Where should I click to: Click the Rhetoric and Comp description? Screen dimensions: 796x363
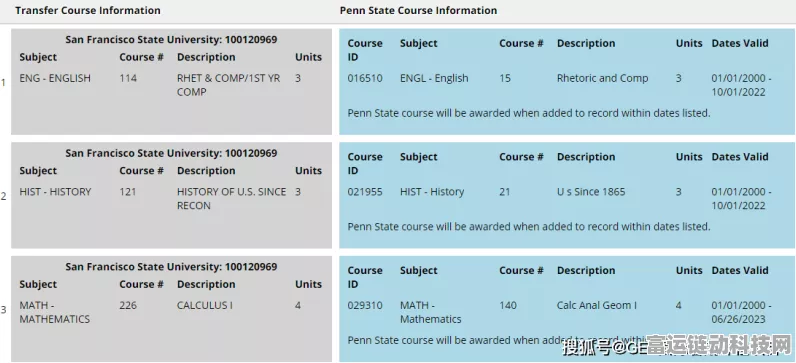pos(602,78)
